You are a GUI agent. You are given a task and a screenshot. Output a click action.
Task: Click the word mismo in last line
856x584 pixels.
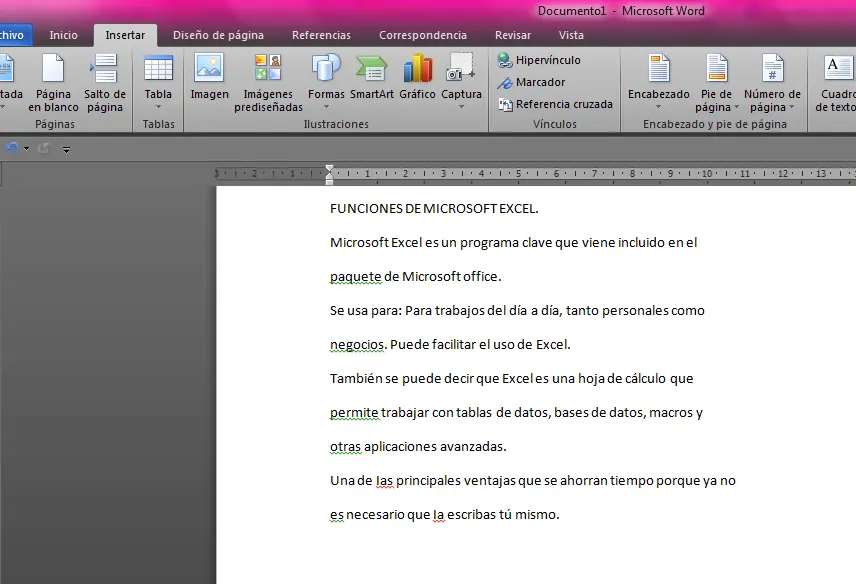pyautogui.click(x=536, y=515)
